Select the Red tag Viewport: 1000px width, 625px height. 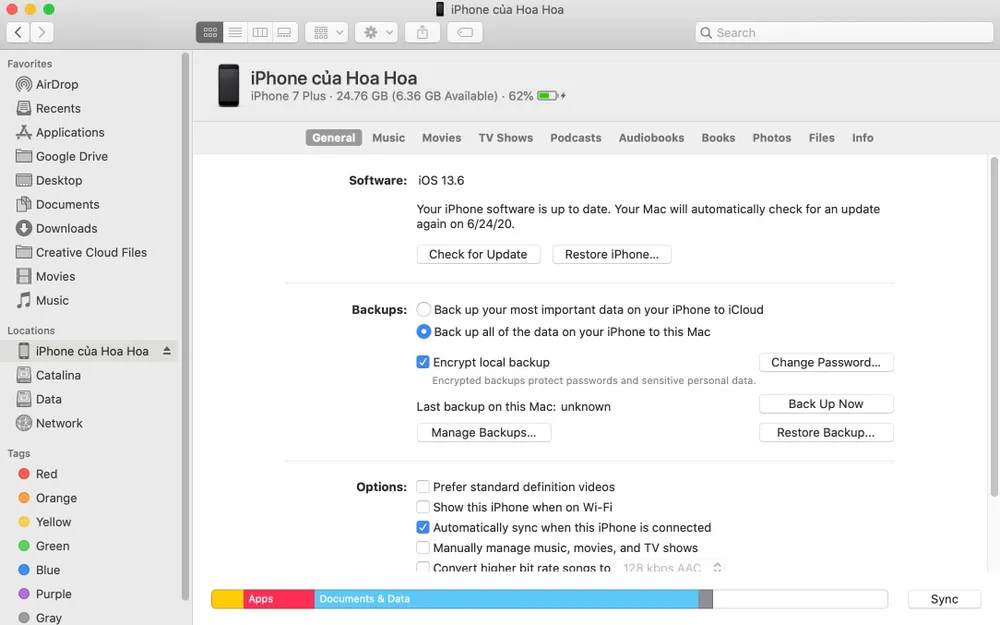click(x=38, y=474)
